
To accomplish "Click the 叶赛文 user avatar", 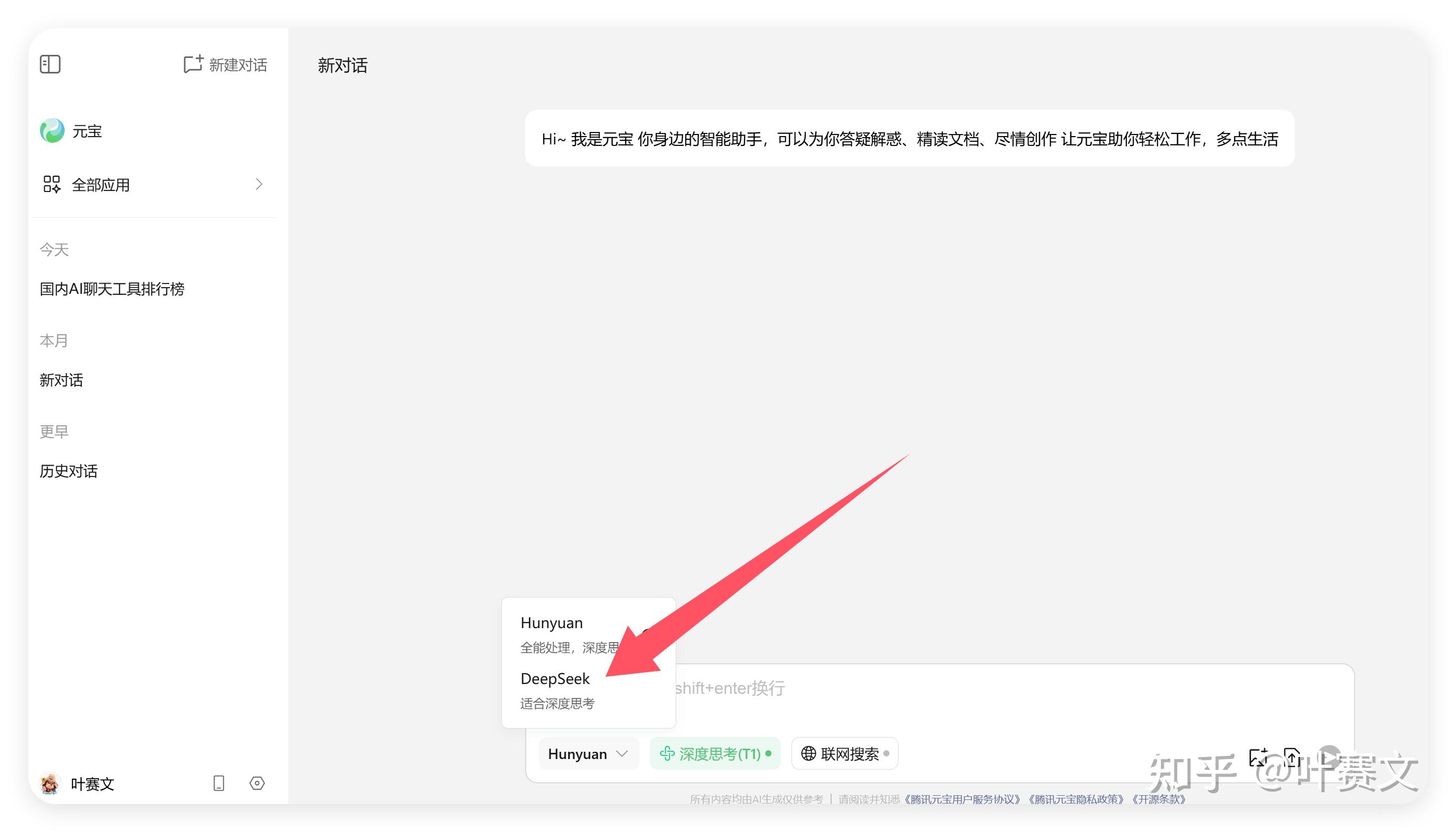I will point(50,783).
